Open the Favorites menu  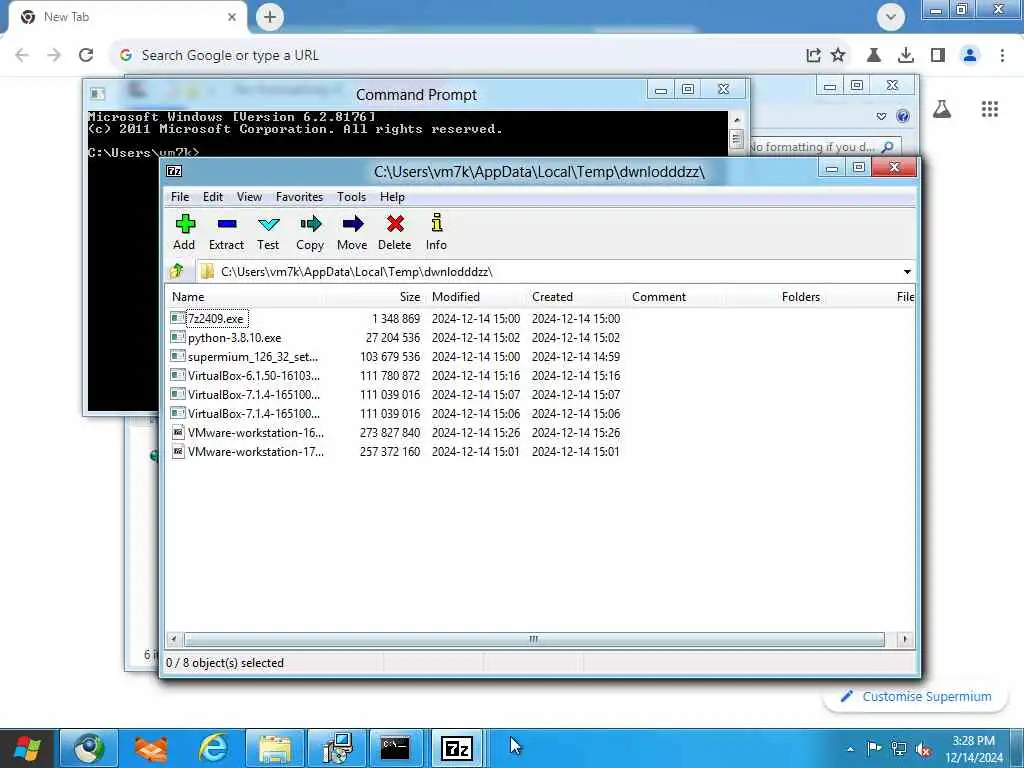coord(299,197)
